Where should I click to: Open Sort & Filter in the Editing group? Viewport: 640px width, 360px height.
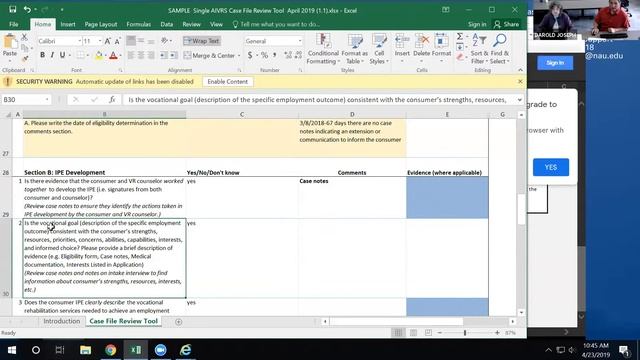tap(479, 49)
